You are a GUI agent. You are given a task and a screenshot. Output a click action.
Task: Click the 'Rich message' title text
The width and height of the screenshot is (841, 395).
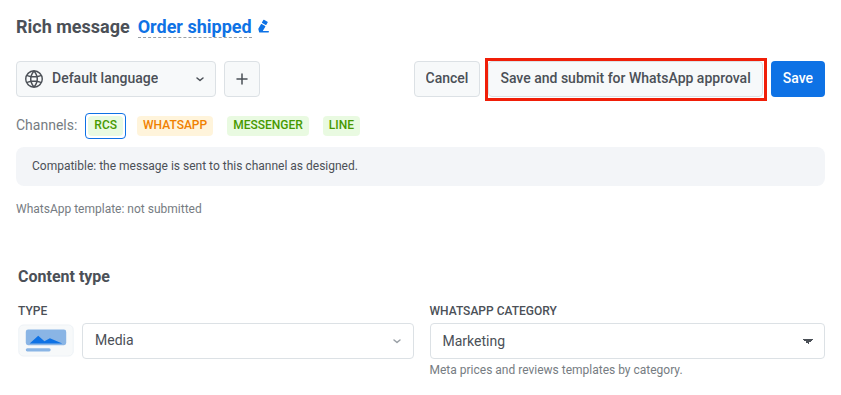coord(72,27)
